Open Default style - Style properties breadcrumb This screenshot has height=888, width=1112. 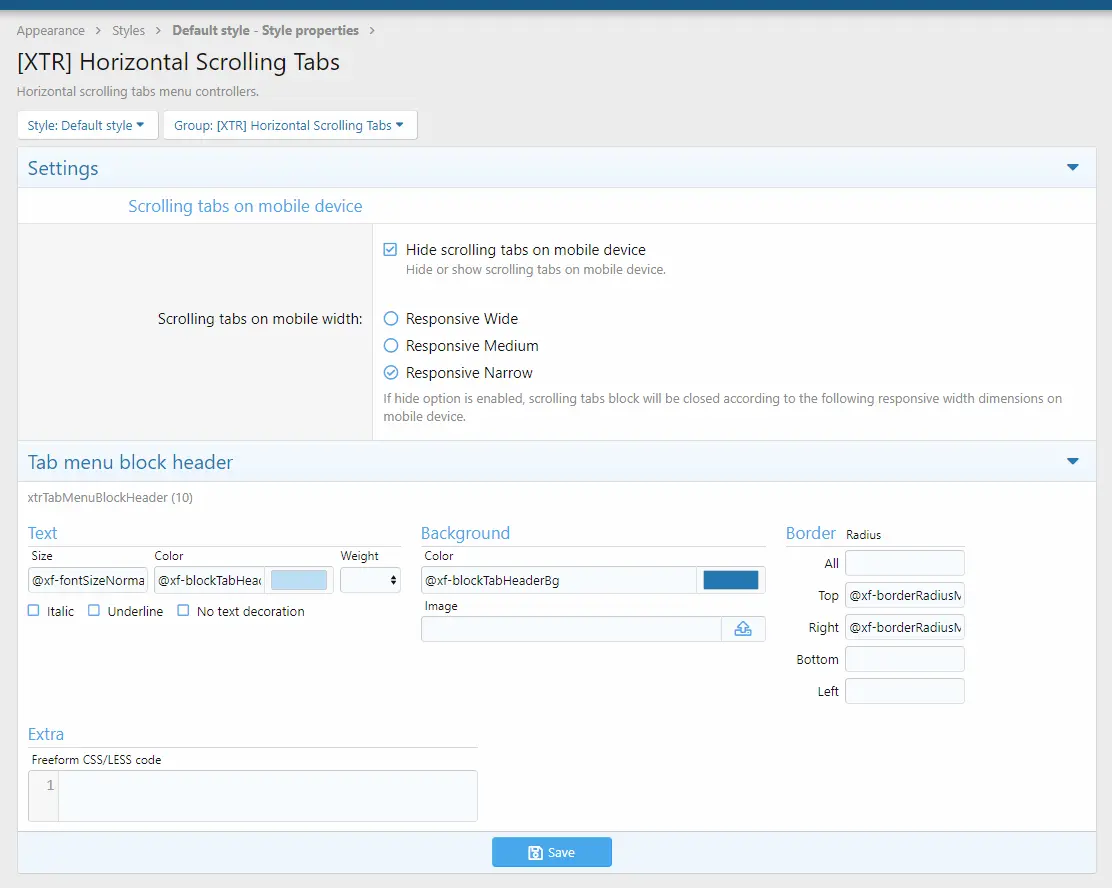coord(265,31)
